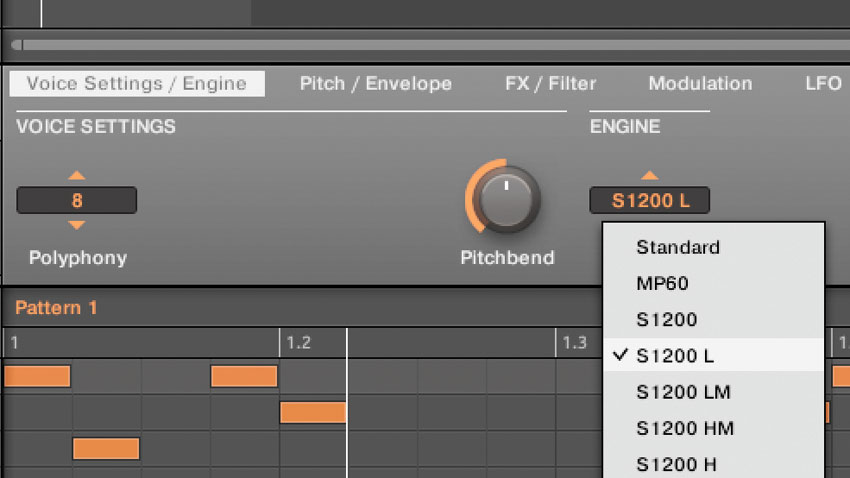
Task: Switch to the LFO tab
Action: coord(823,84)
